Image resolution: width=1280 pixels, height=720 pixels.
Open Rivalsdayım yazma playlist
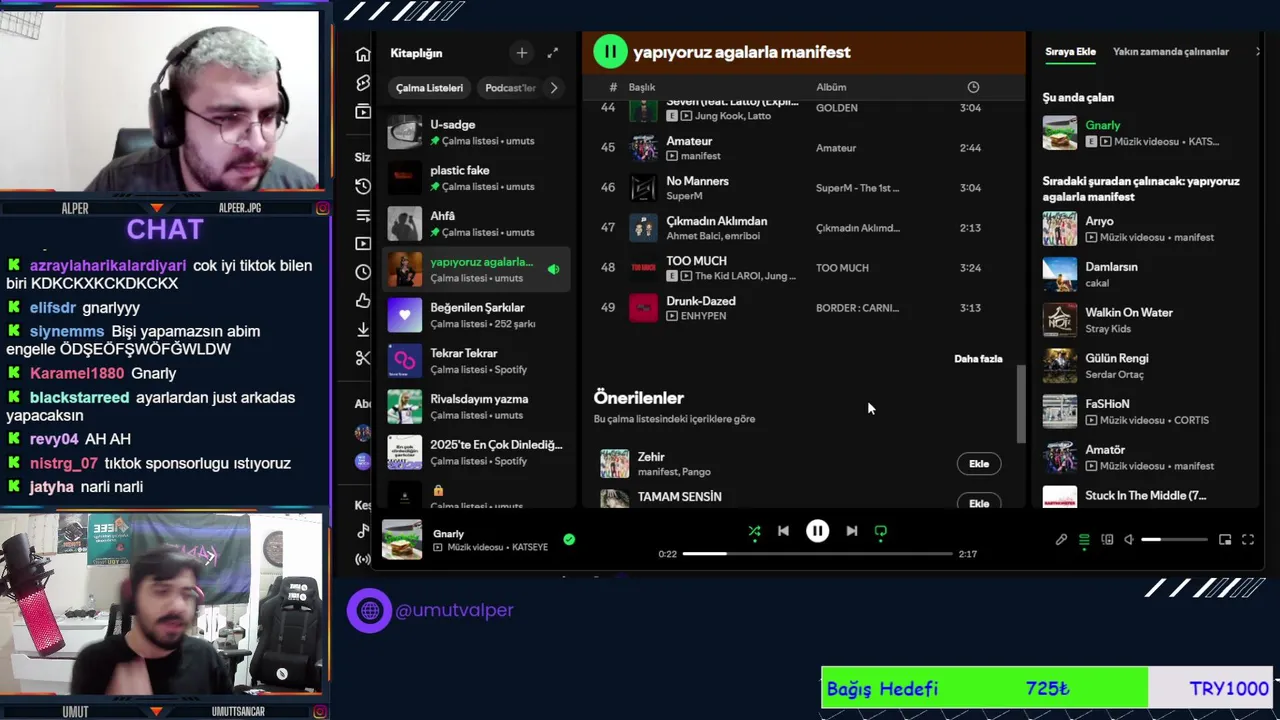[x=476, y=407]
